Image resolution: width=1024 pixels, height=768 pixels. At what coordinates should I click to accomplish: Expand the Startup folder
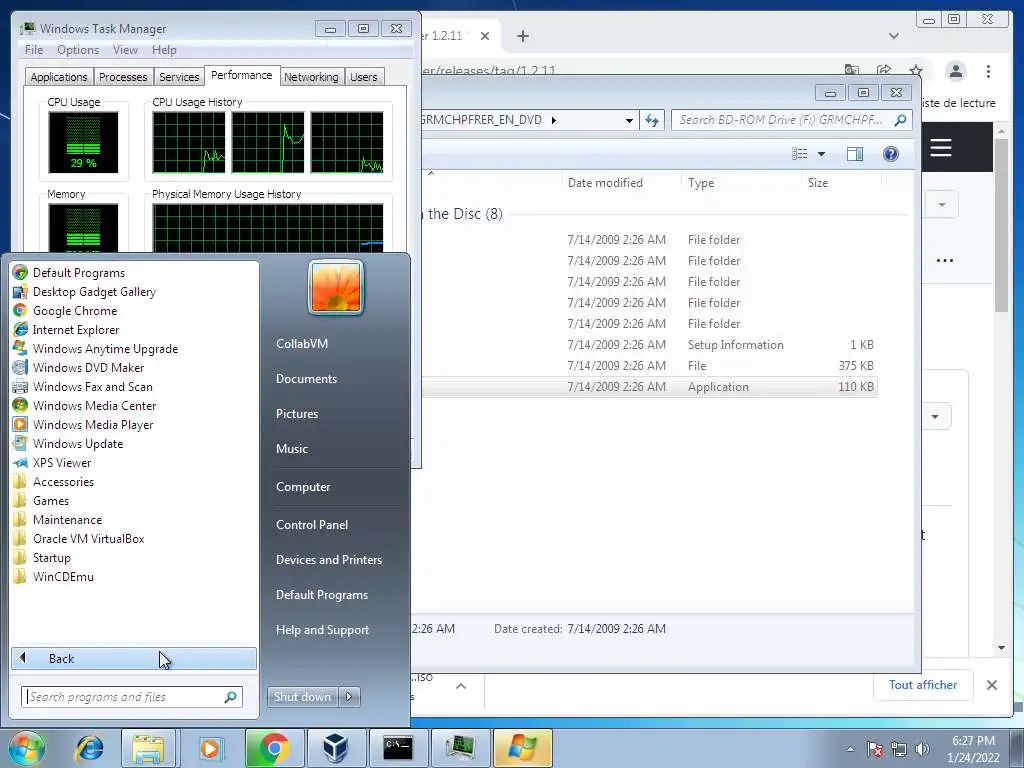(52, 558)
